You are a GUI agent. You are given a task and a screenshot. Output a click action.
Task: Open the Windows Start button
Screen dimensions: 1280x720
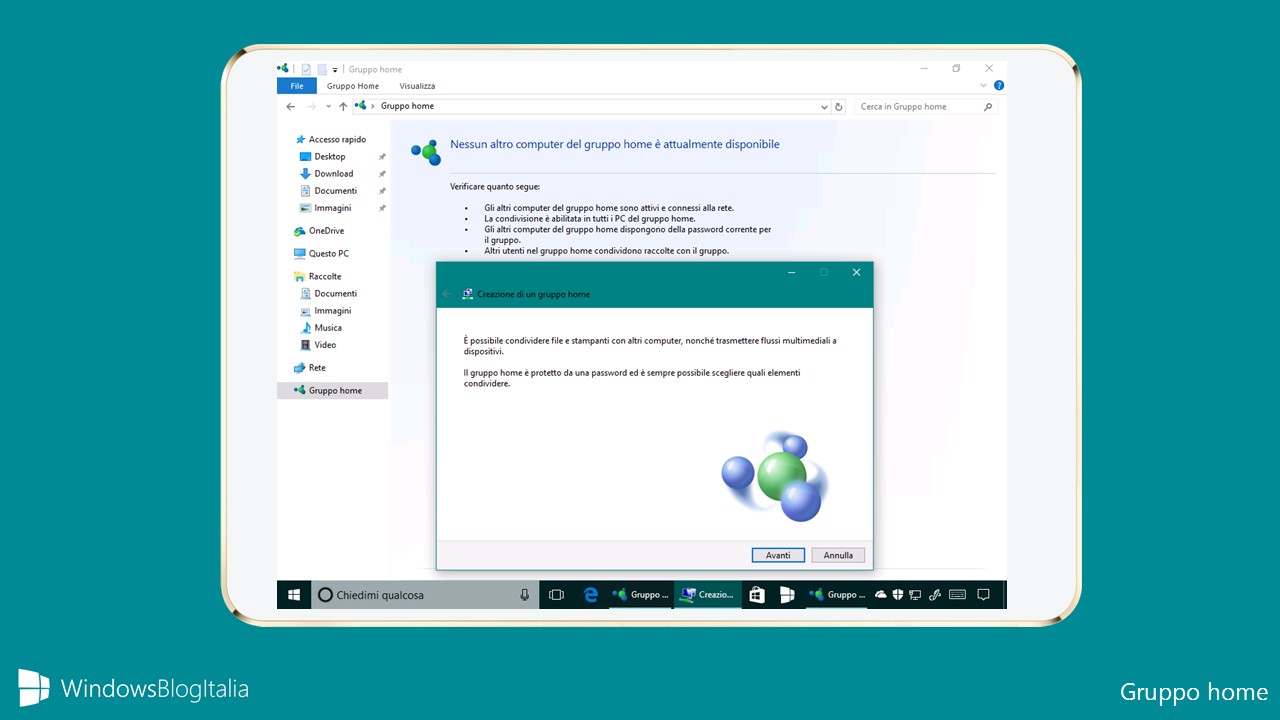pyautogui.click(x=294, y=594)
